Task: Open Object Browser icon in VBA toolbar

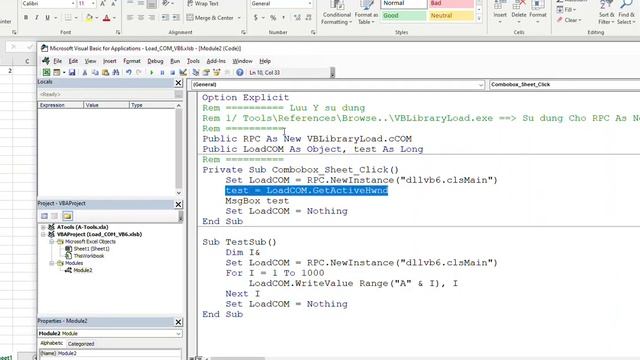Action: tap(216, 73)
